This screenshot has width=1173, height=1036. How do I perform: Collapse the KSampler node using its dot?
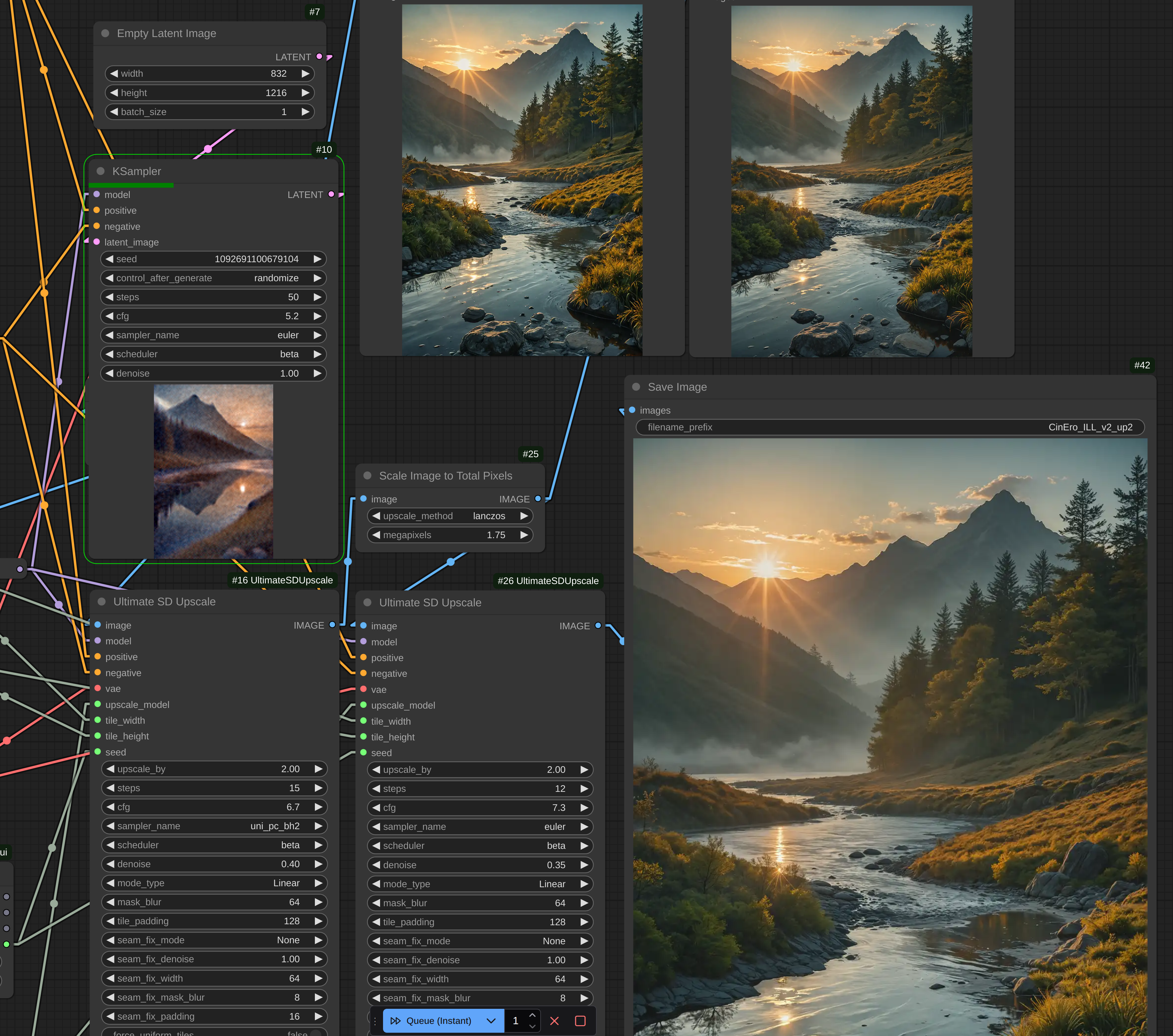tap(101, 171)
